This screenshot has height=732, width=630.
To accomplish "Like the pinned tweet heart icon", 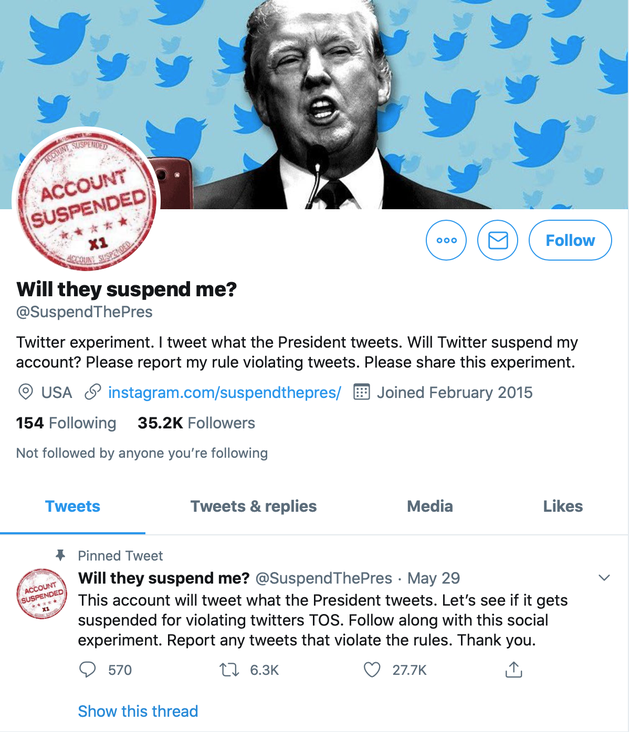I will coord(372,670).
